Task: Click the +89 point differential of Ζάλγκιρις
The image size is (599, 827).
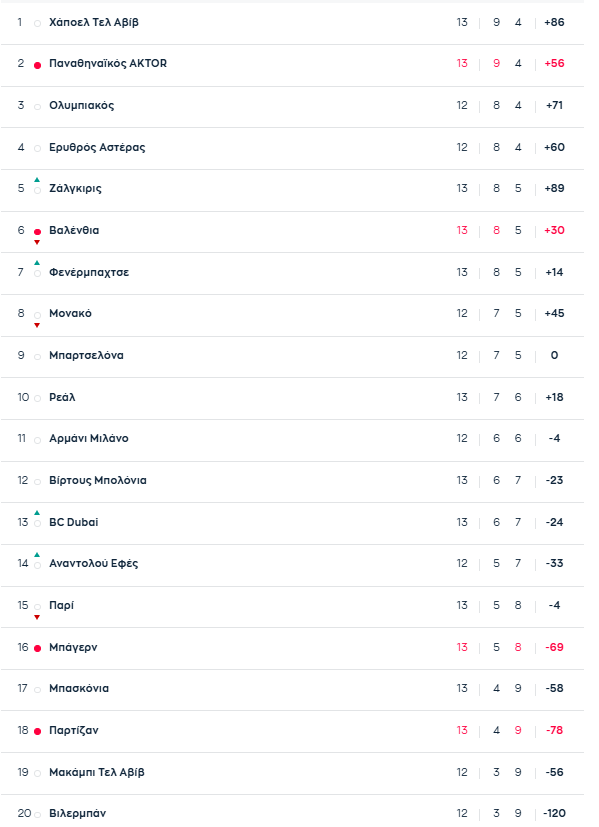Action: [553, 188]
